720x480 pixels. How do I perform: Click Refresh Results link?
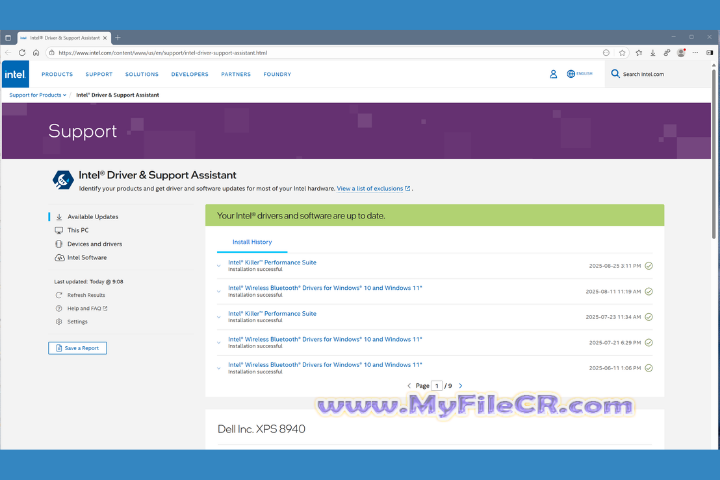(86, 295)
